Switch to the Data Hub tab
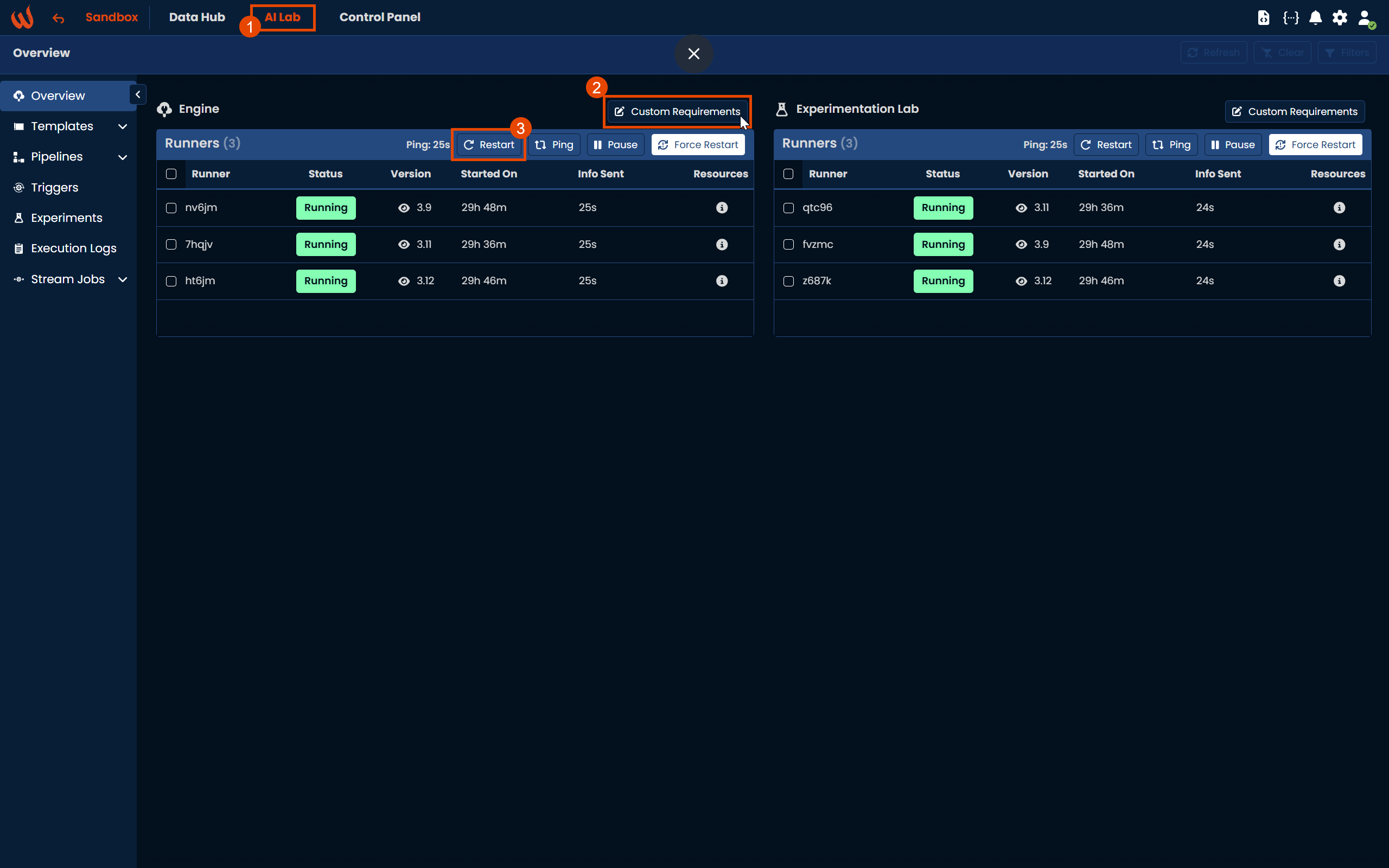The height and width of the screenshot is (868, 1389). (x=197, y=17)
